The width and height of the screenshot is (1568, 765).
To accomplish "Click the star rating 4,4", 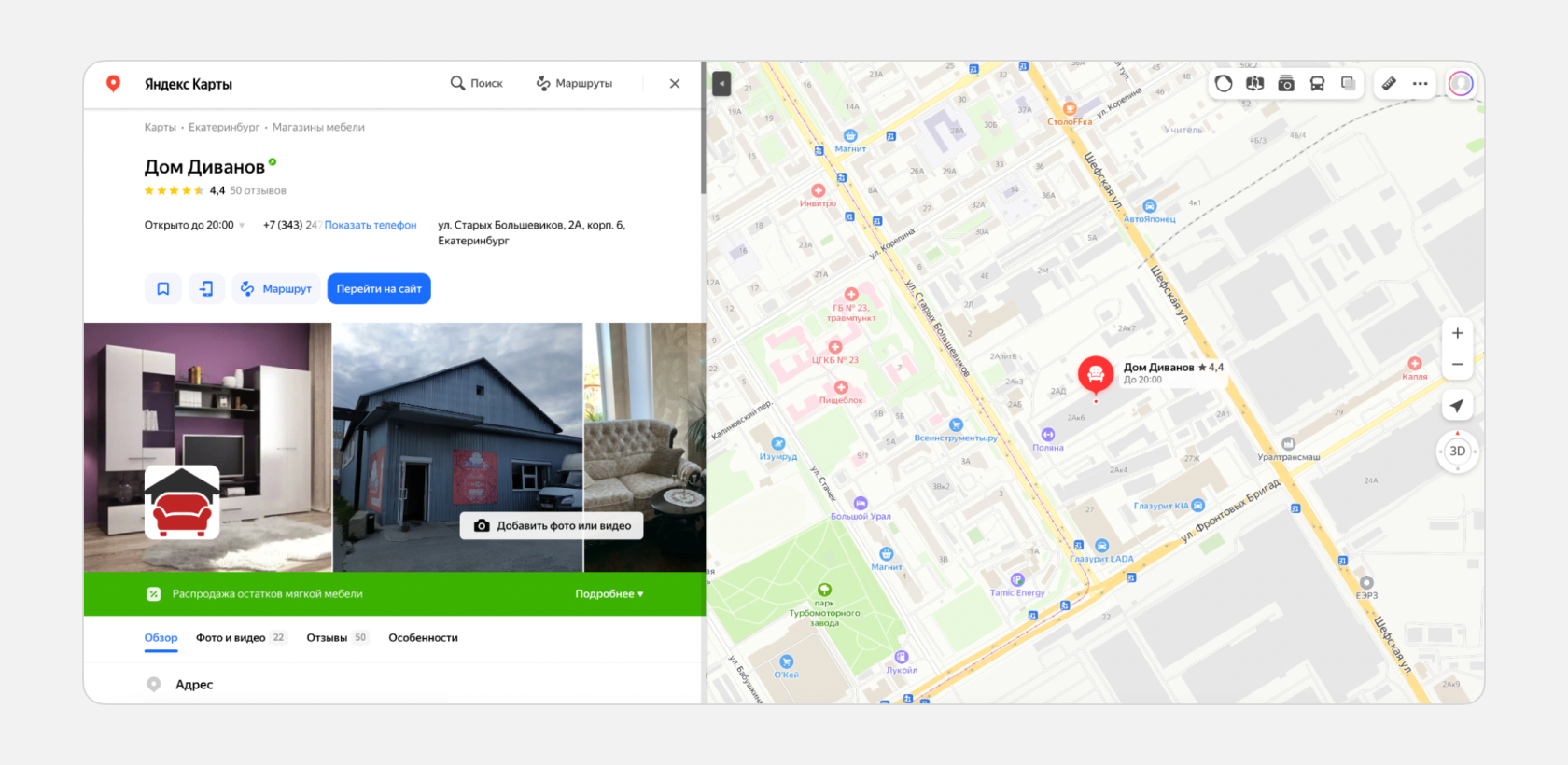I will 185,191.
